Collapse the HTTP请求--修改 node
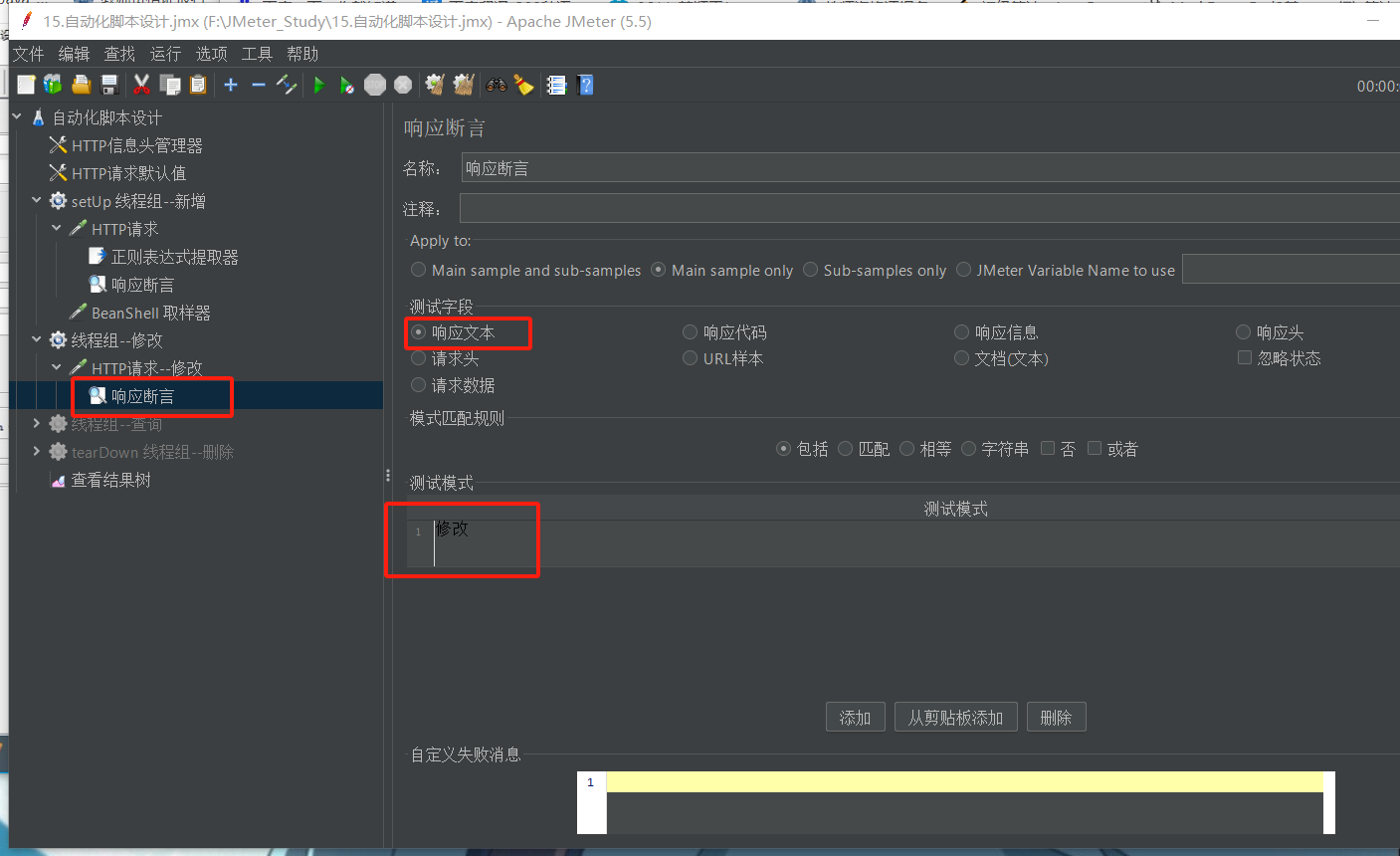Image resolution: width=1400 pixels, height=856 pixels. (57, 368)
